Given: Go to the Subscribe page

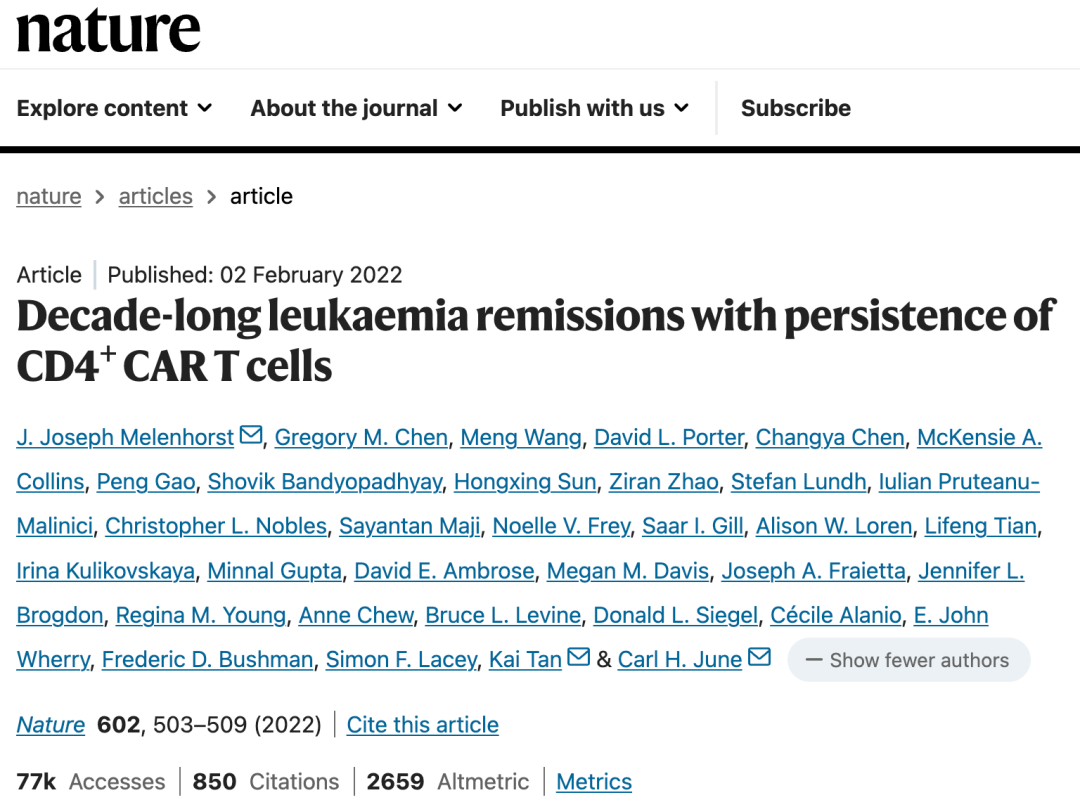Looking at the screenshot, I should coord(795,108).
